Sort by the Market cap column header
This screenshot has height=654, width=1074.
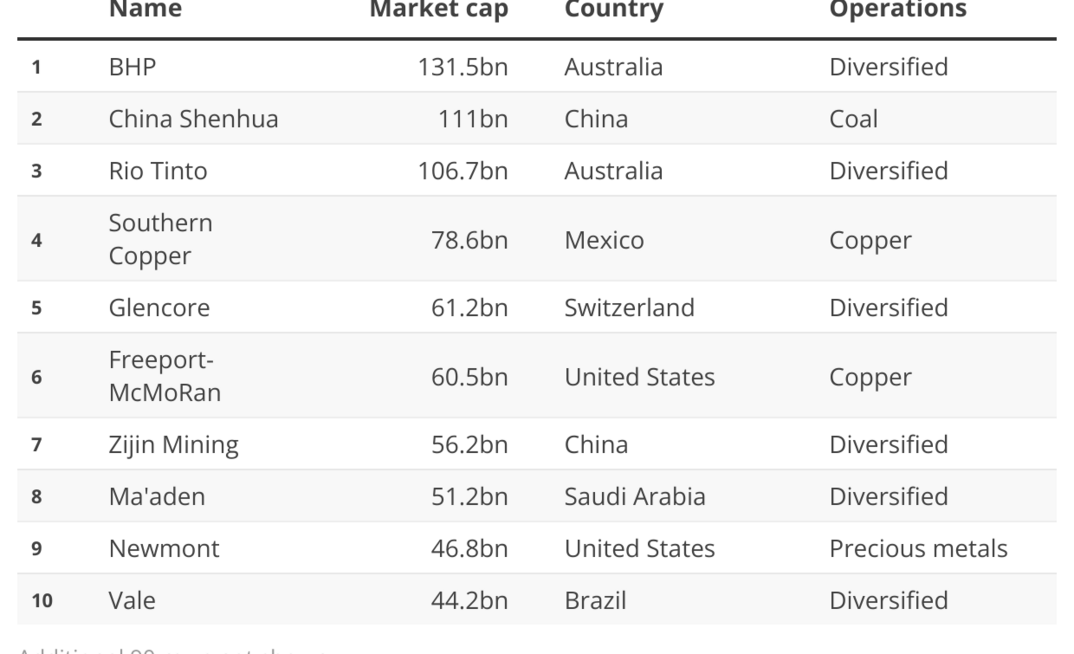click(x=439, y=10)
